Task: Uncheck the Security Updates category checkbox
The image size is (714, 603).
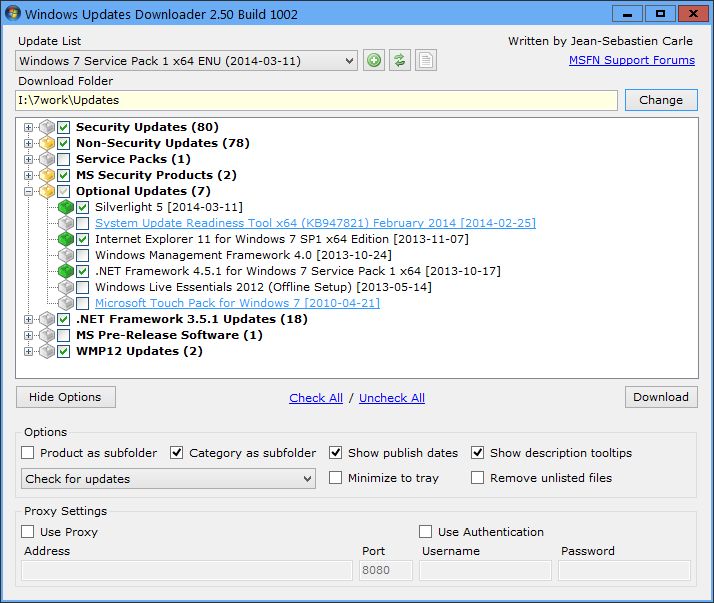Action: [x=64, y=128]
